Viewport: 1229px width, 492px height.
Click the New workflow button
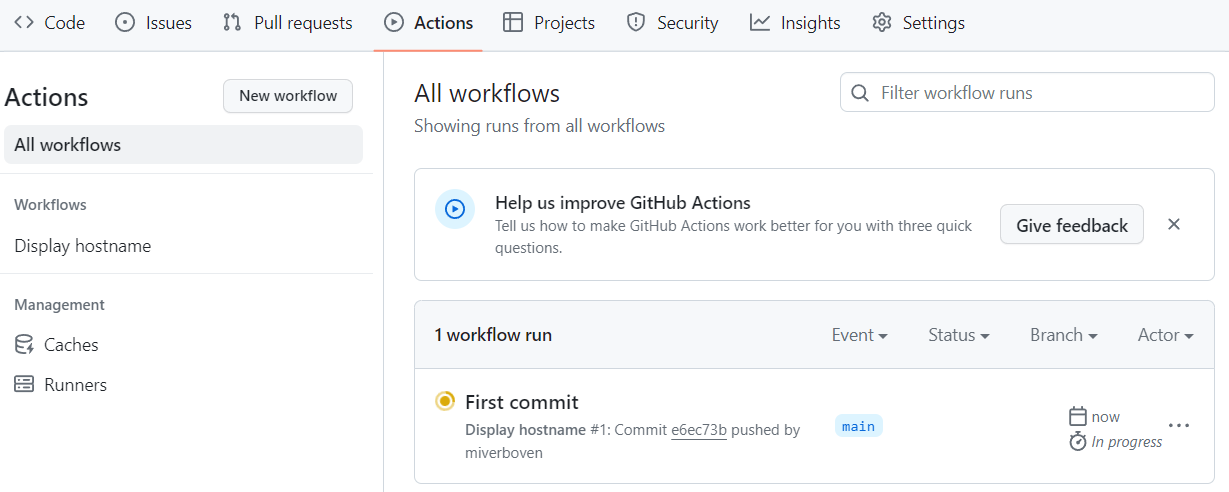(x=288, y=96)
